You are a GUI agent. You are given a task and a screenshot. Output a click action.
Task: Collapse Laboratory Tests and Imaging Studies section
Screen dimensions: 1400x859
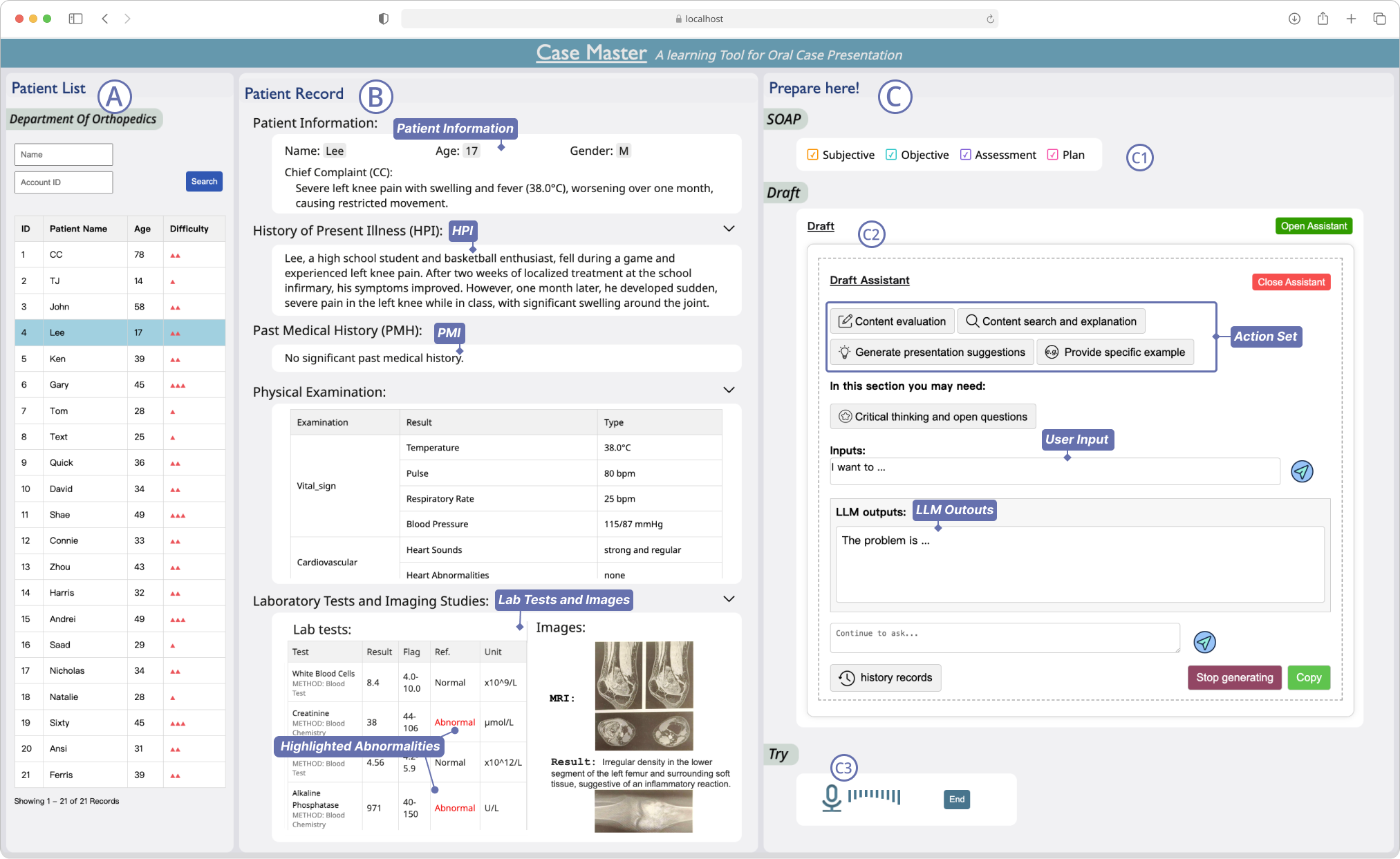tap(729, 599)
